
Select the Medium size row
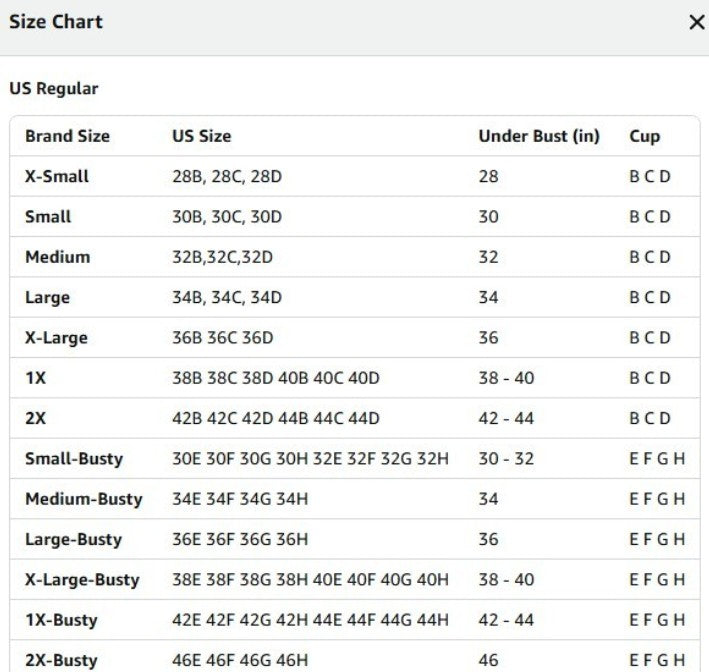click(x=355, y=257)
